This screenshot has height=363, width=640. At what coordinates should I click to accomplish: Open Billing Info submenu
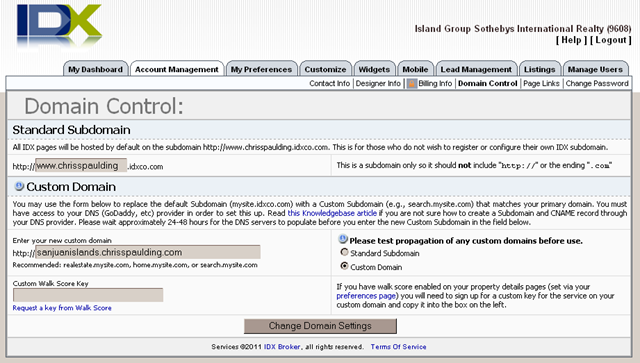[x=435, y=83]
